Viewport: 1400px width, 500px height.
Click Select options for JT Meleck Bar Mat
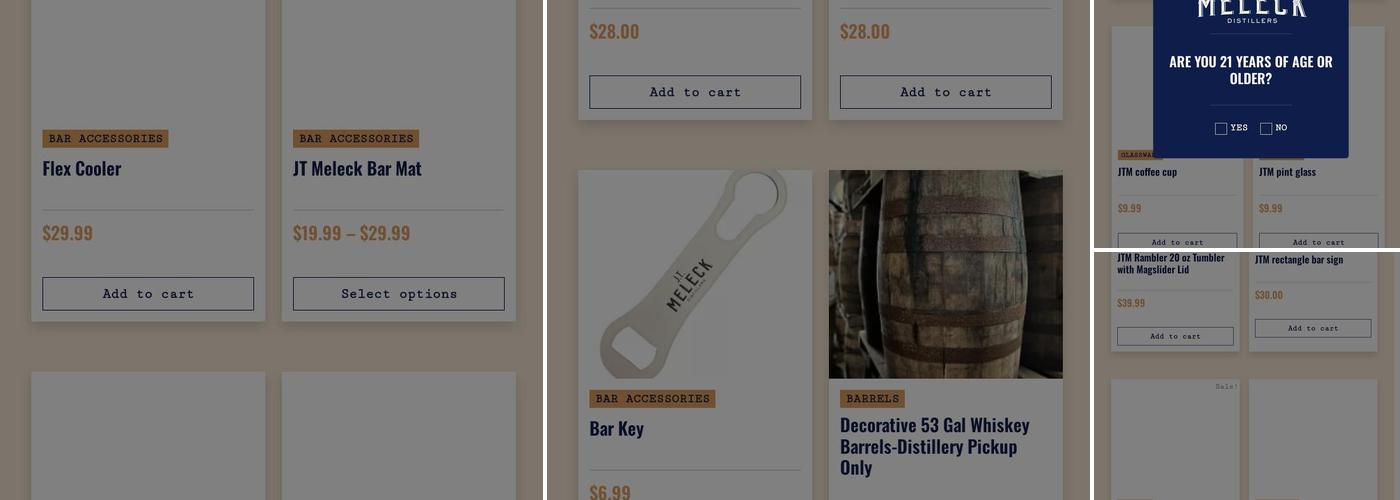coord(399,294)
